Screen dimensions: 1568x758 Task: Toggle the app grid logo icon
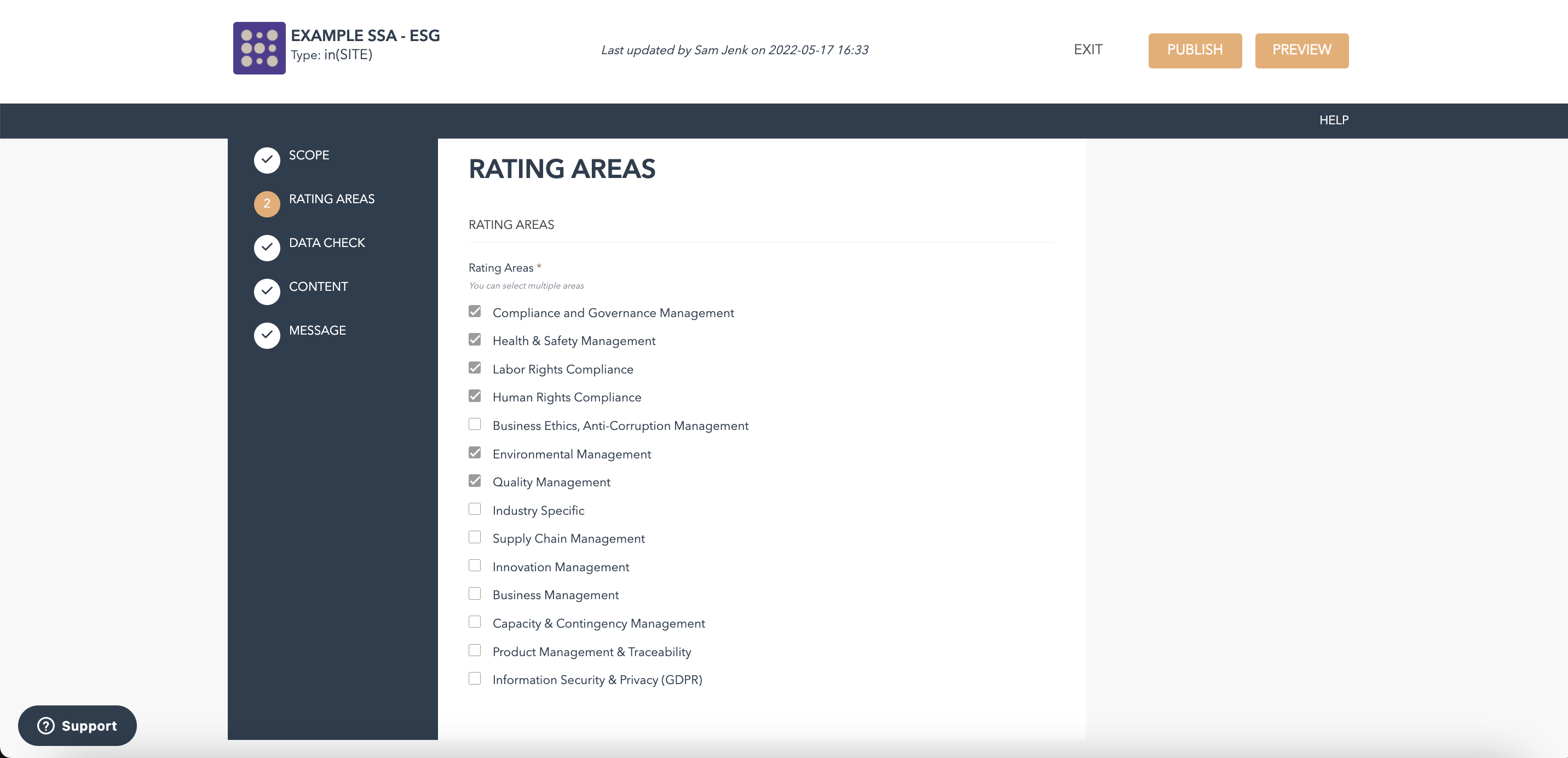(259, 47)
